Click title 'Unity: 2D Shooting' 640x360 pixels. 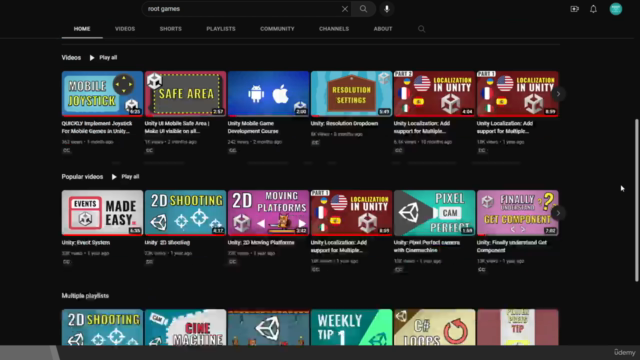(x=167, y=242)
